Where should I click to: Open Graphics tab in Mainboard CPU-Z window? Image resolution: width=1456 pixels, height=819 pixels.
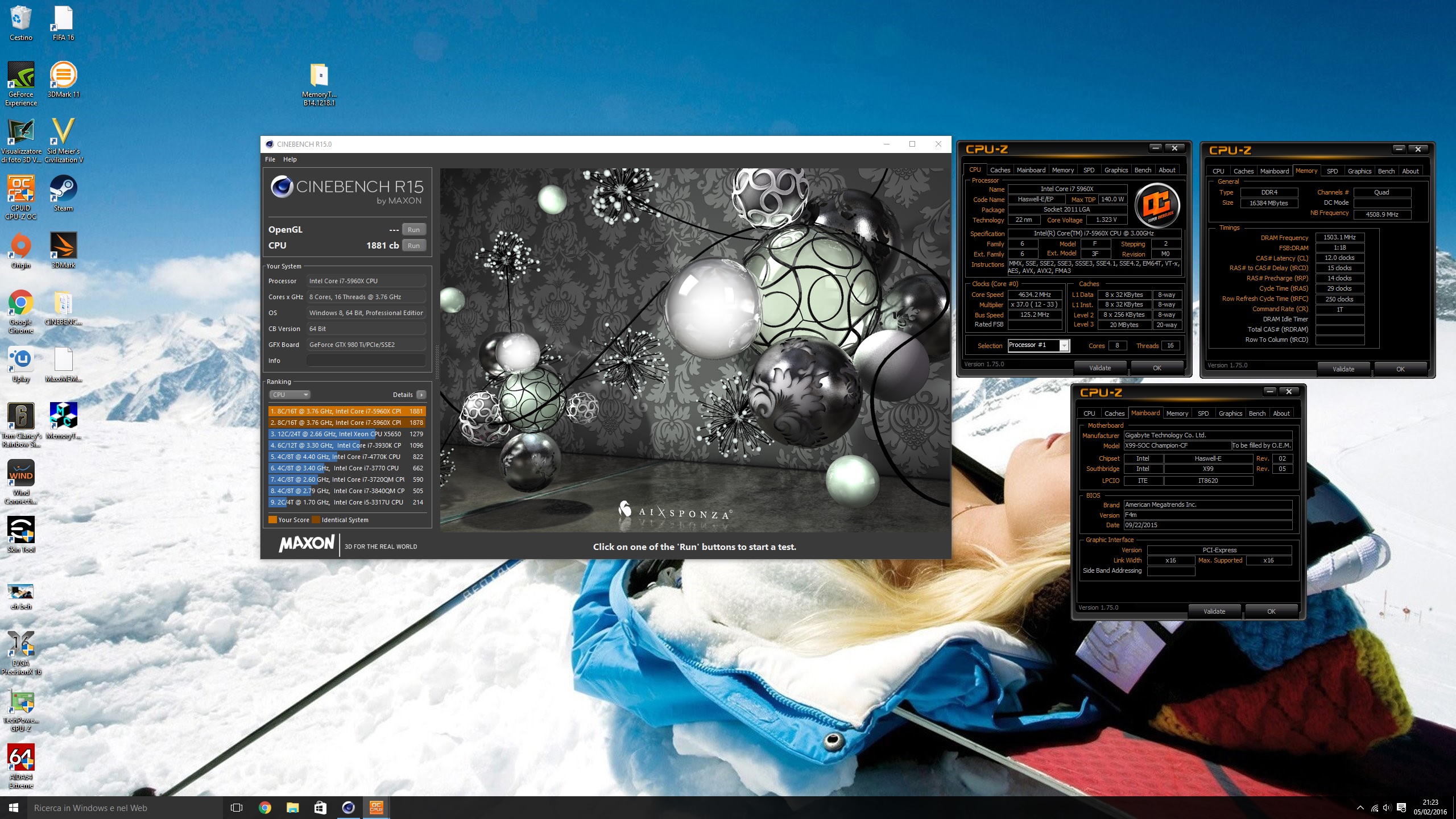[x=1230, y=413]
